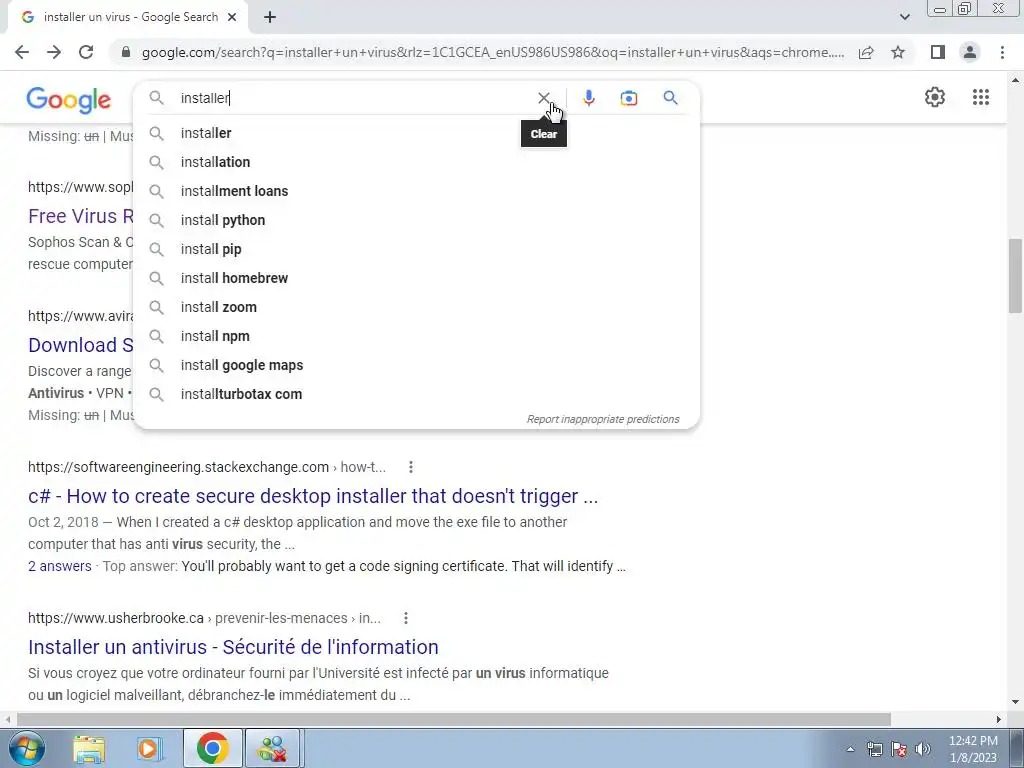Clear the search box text
This screenshot has width=1024, height=768.
pos(543,98)
